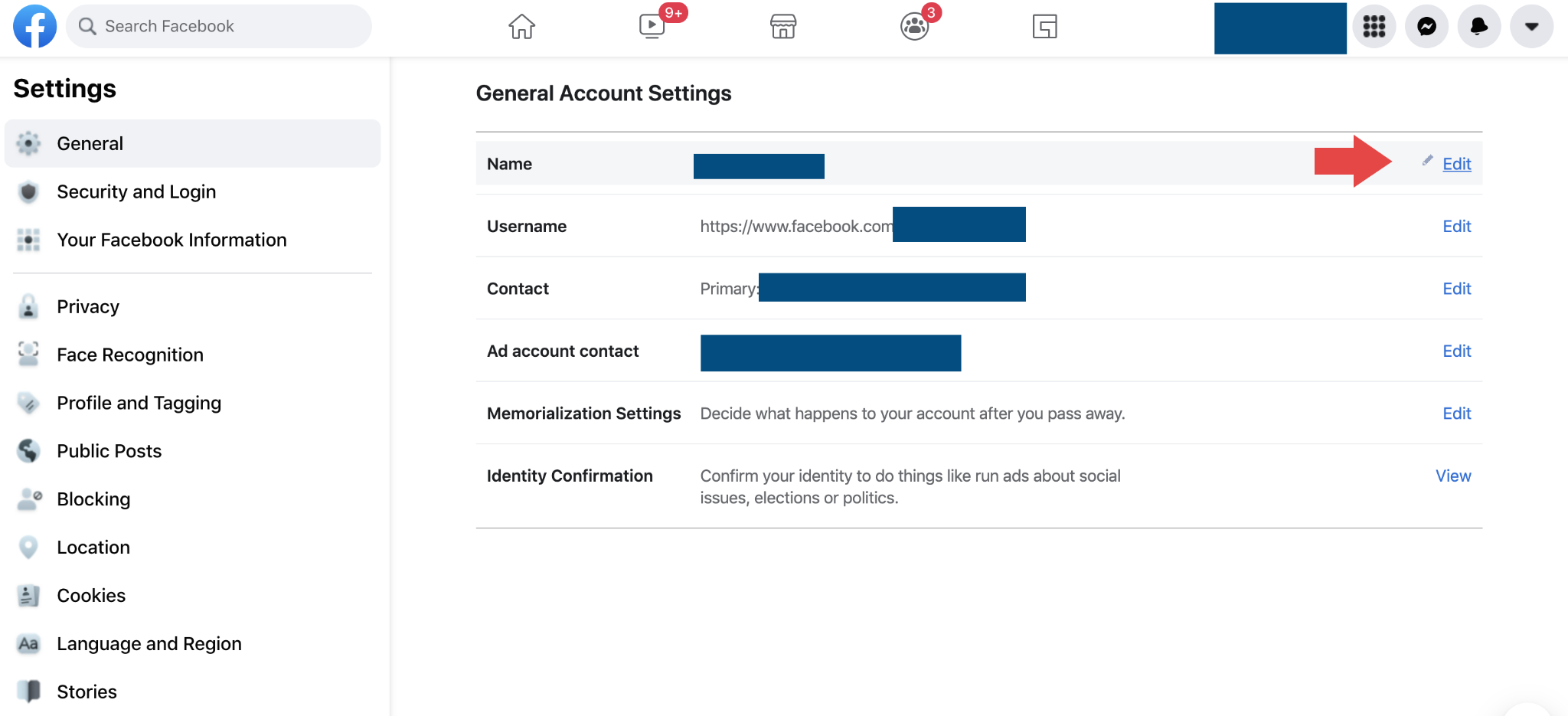
Task: Edit Memorialization Settings
Action: click(x=1456, y=414)
